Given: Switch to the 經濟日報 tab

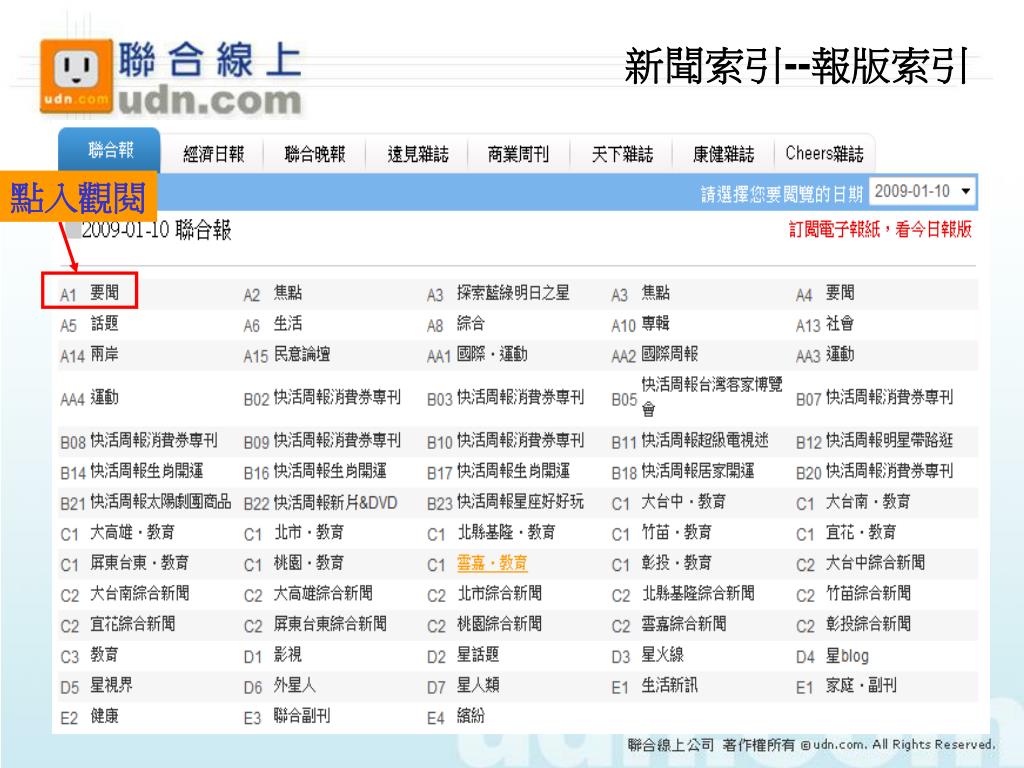Looking at the screenshot, I should coord(213,154).
